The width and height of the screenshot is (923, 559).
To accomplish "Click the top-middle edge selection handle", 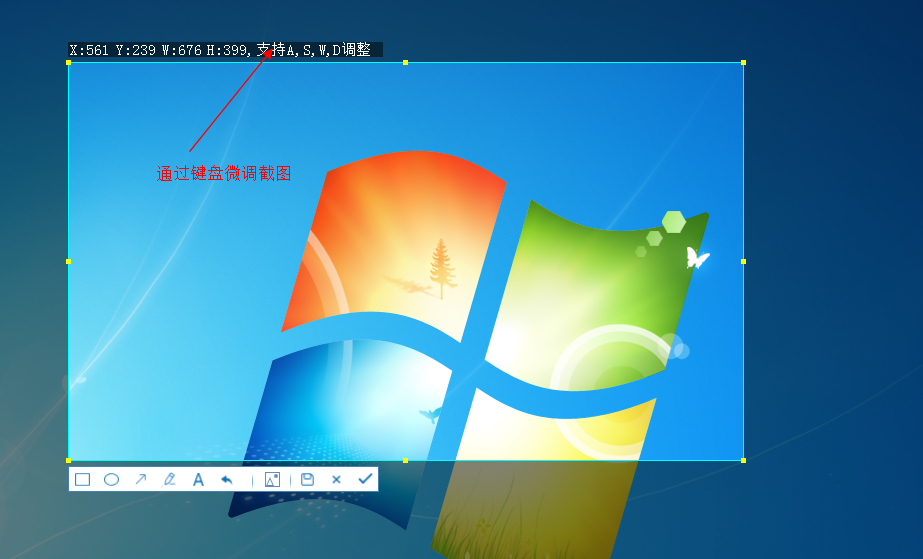I will click(405, 62).
